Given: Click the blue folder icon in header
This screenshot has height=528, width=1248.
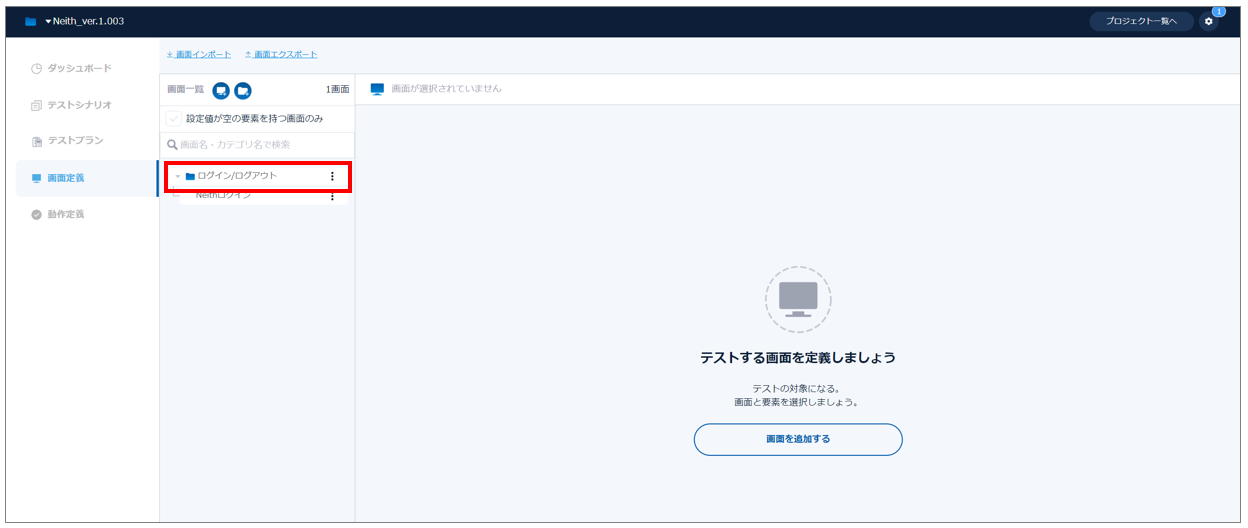Looking at the screenshot, I should click(31, 22).
